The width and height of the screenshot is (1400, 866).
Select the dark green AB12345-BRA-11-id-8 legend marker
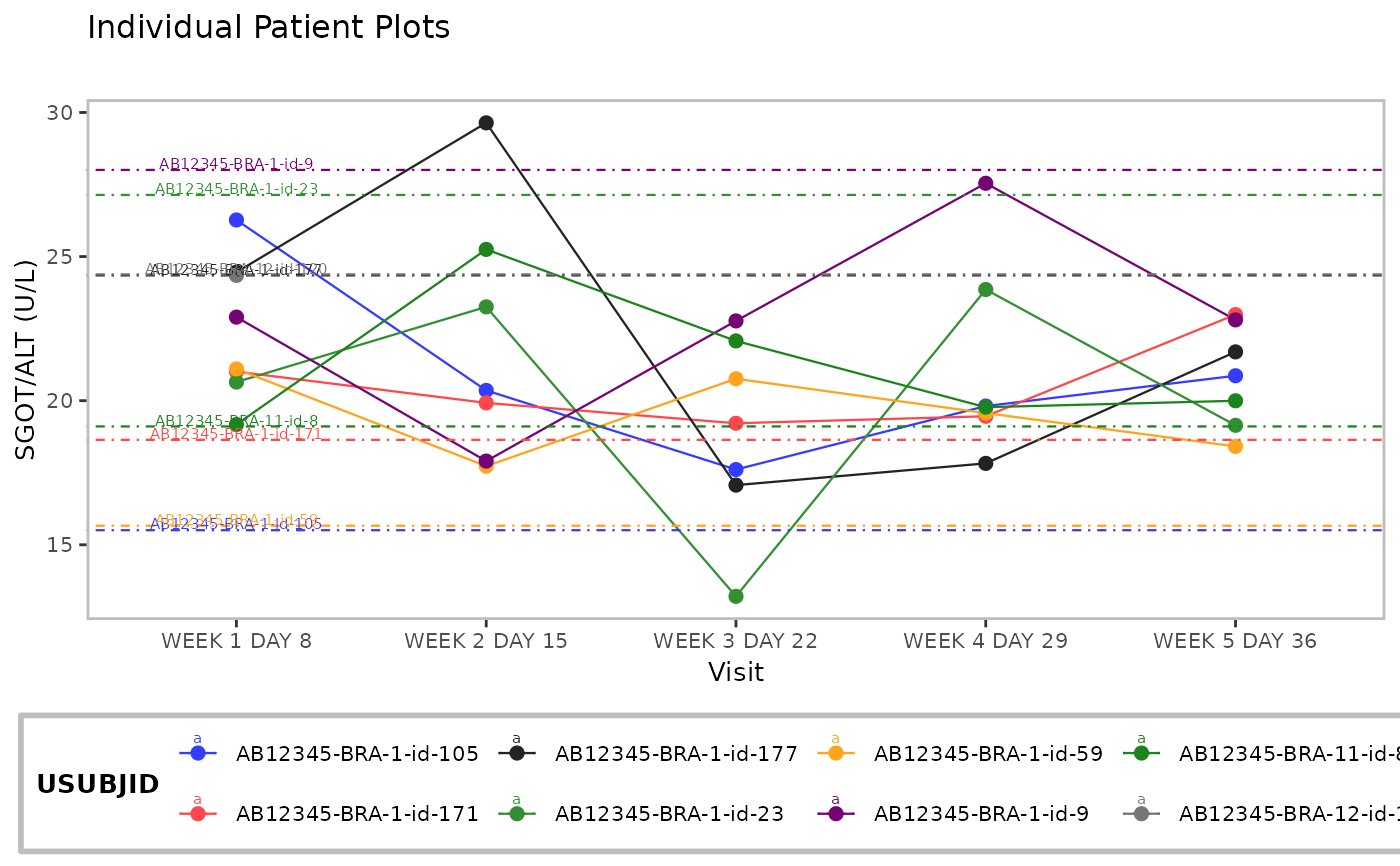[x=1141, y=754]
